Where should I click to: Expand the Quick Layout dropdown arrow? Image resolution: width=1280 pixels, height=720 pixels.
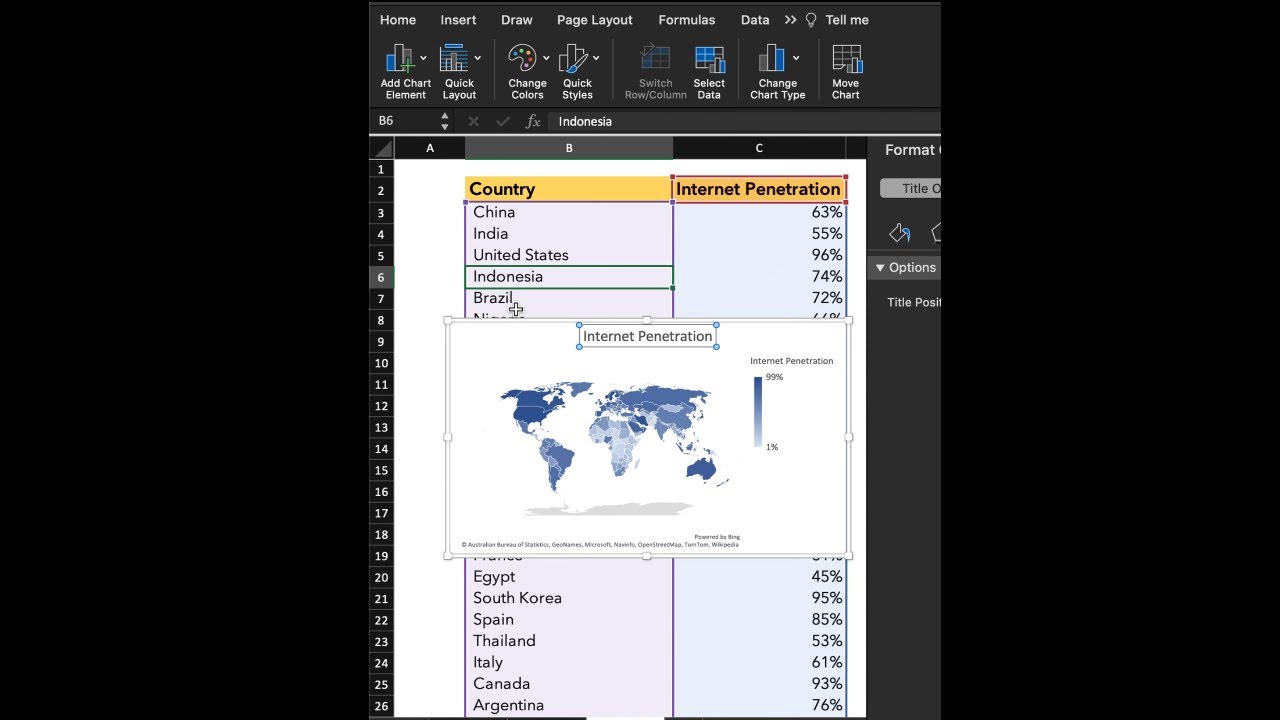tap(477, 58)
